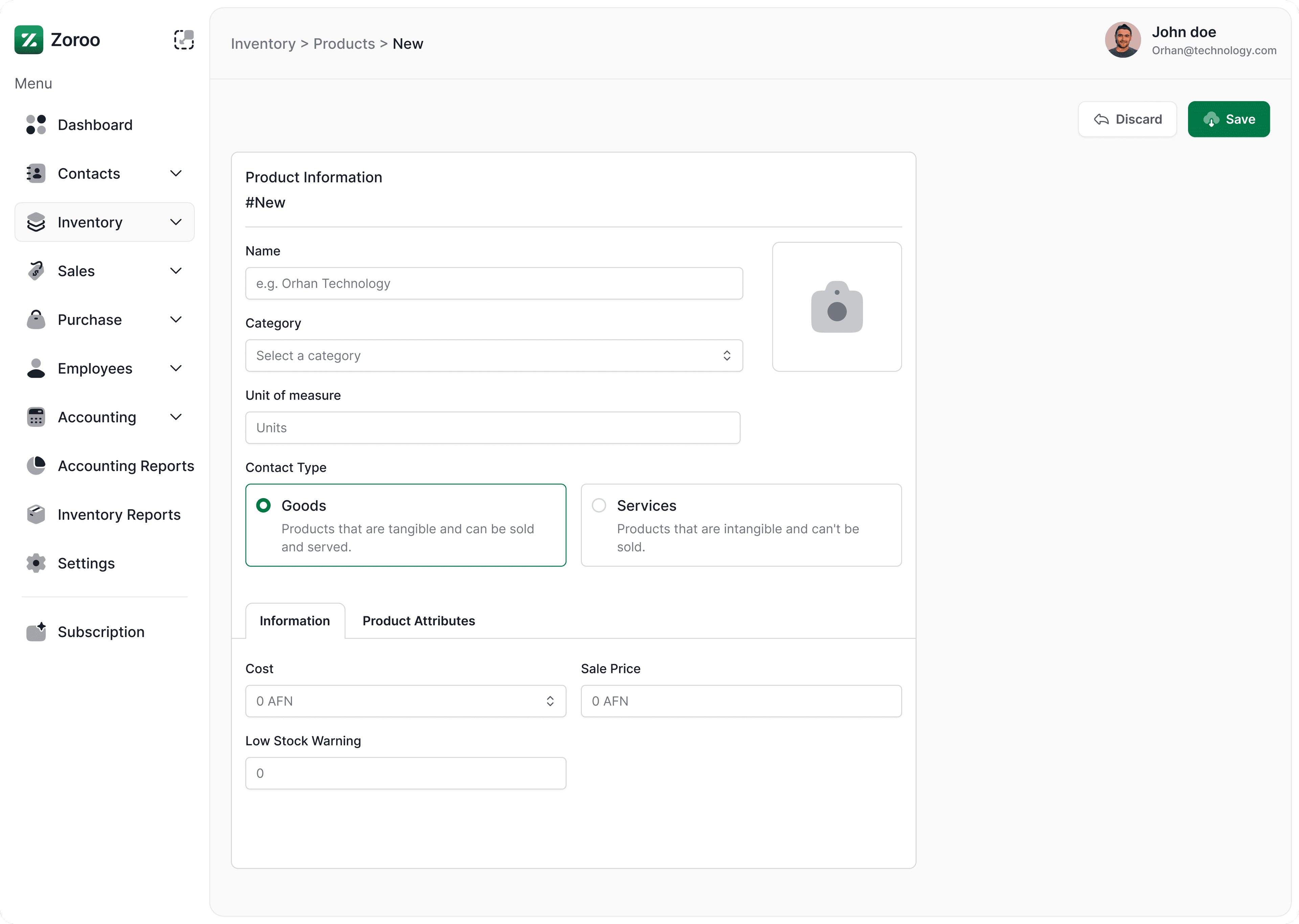Select the Dashboard icon in sidebar

36,125
